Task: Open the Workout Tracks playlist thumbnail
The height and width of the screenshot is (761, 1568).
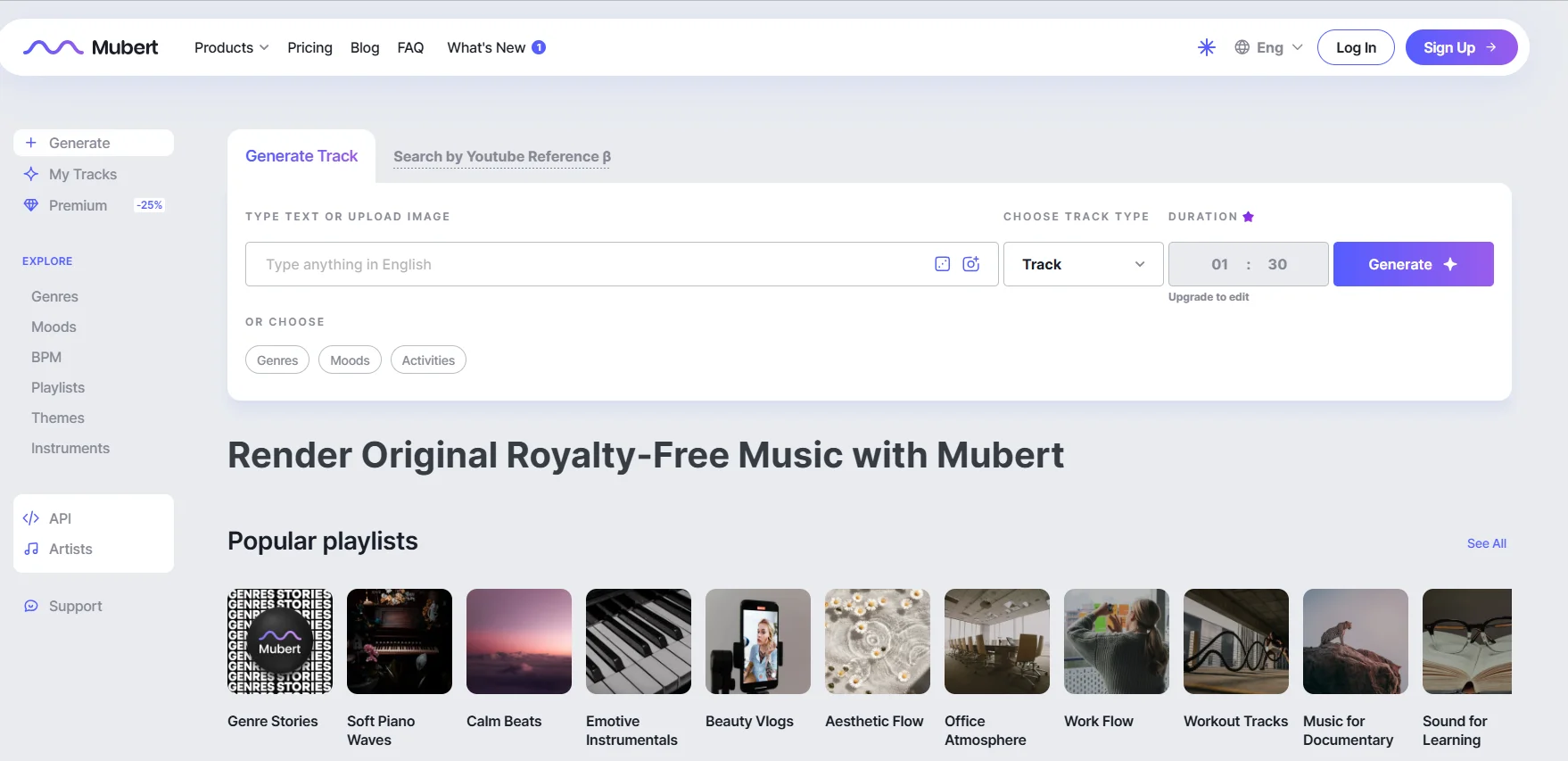Action: point(1236,641)
